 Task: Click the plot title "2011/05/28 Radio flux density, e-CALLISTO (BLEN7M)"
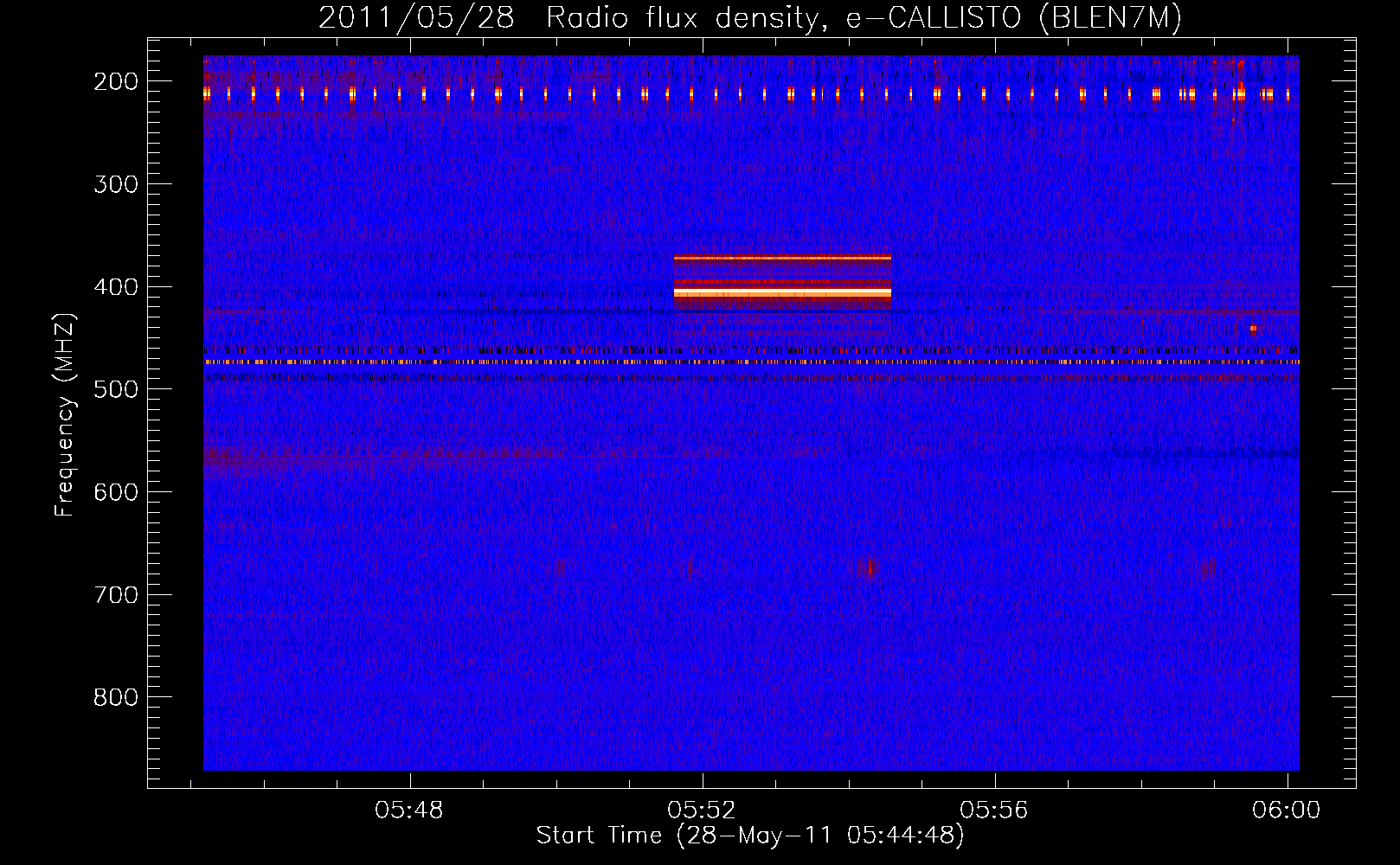[x=749, y=17]
